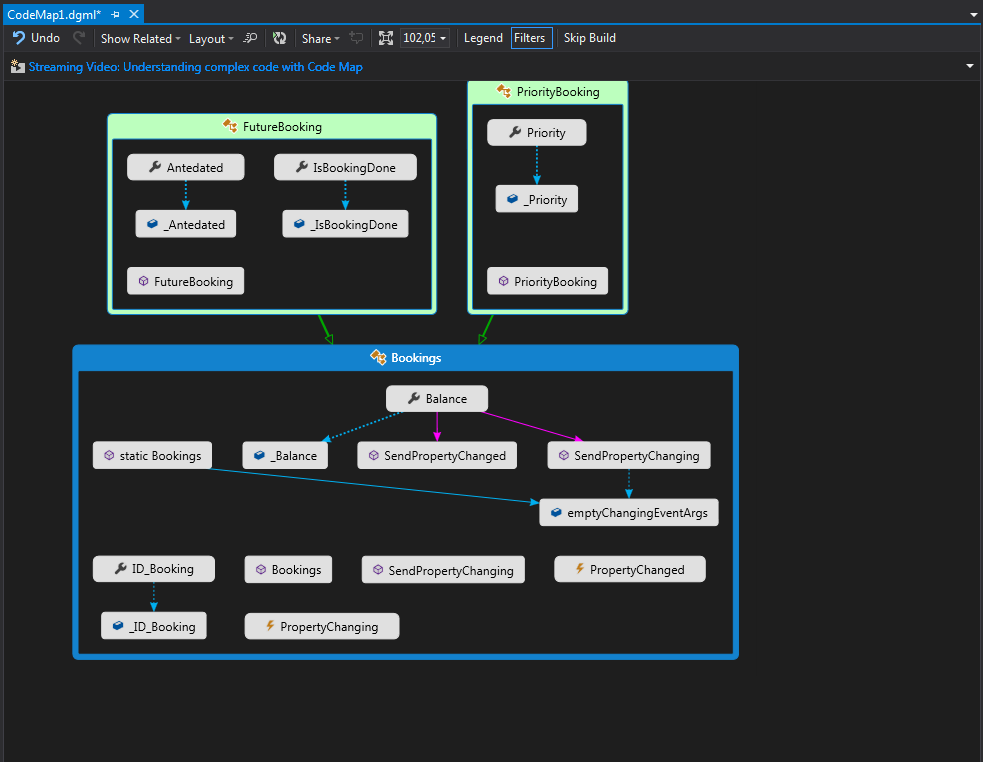The width and height of the screenshot is (983, 762).
Task: Expand the Share dropdown options
Action: [x=318, y=38]
